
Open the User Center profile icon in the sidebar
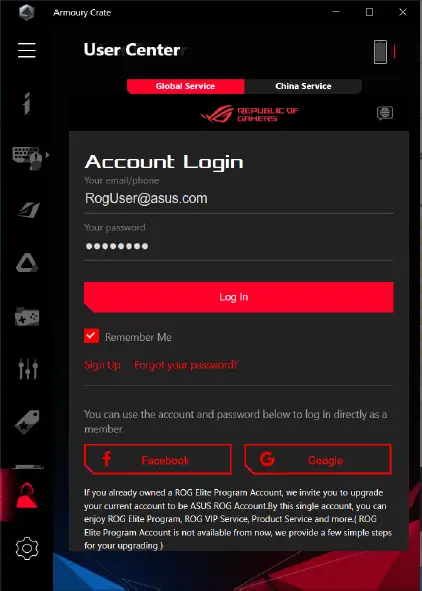coord(27,495)
